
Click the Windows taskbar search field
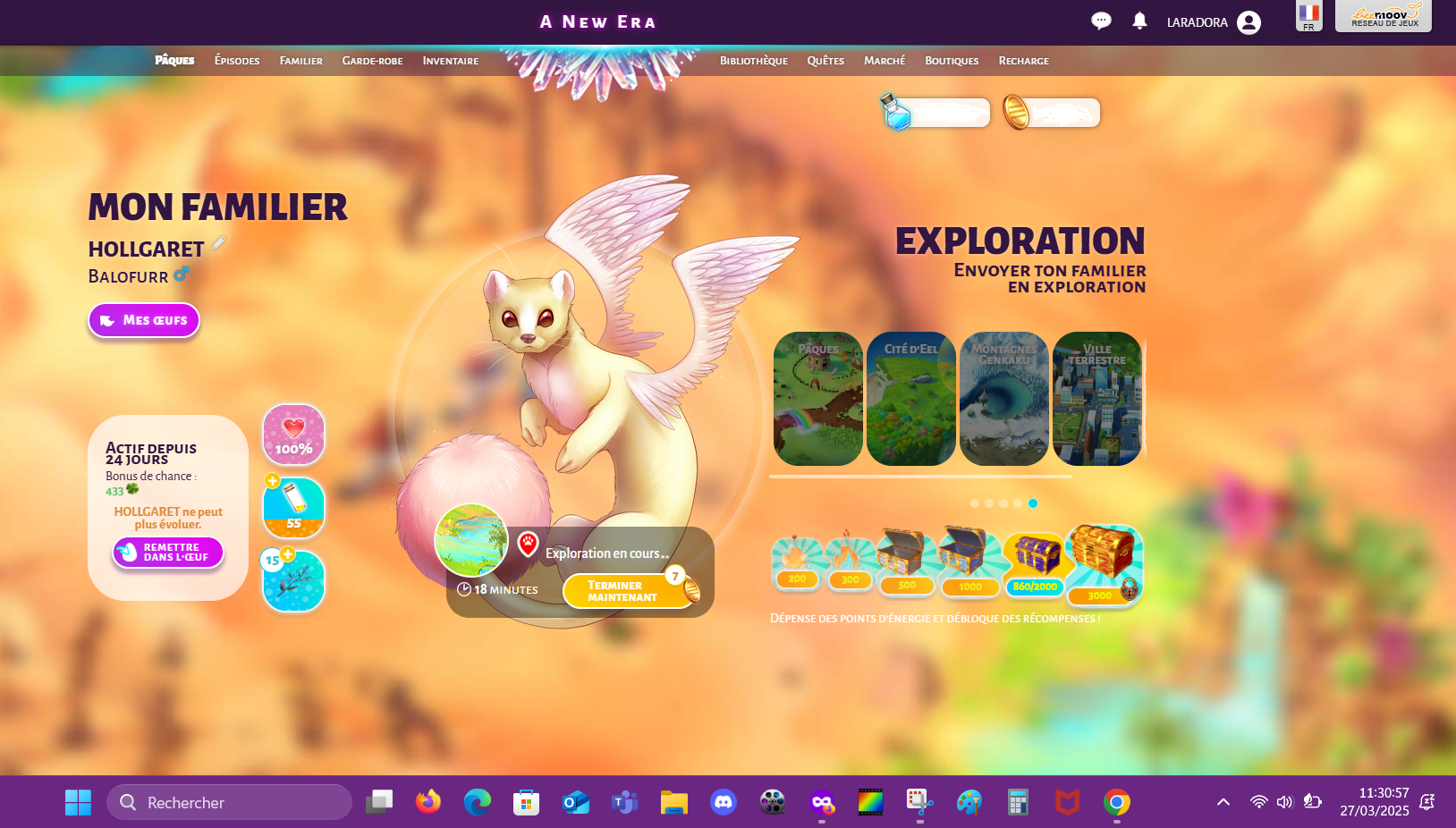(x=229, y=802)
